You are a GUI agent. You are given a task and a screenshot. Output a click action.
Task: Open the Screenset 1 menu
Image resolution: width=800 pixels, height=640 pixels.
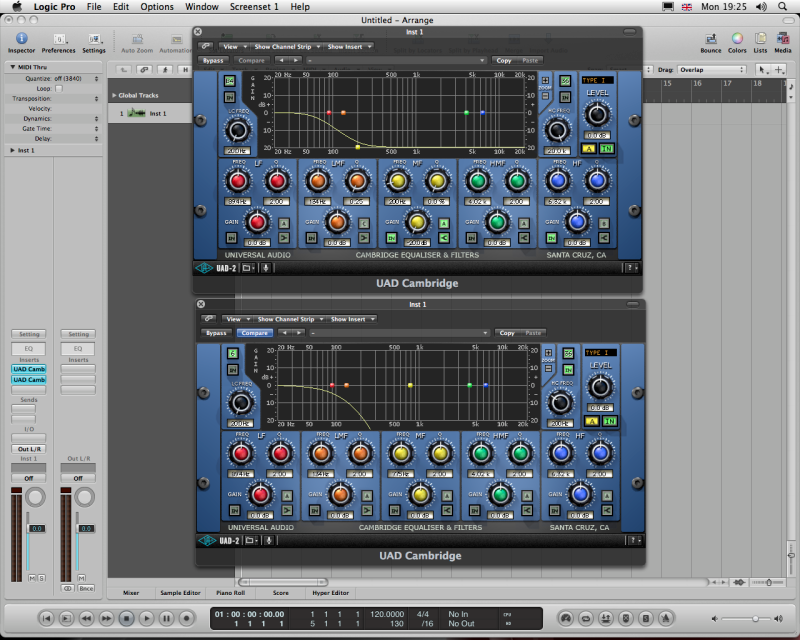tap(254, 7)
